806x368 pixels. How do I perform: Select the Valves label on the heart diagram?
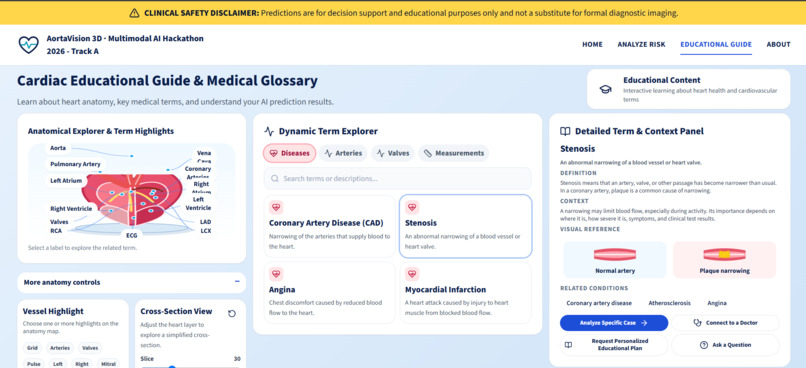point(59,222)
